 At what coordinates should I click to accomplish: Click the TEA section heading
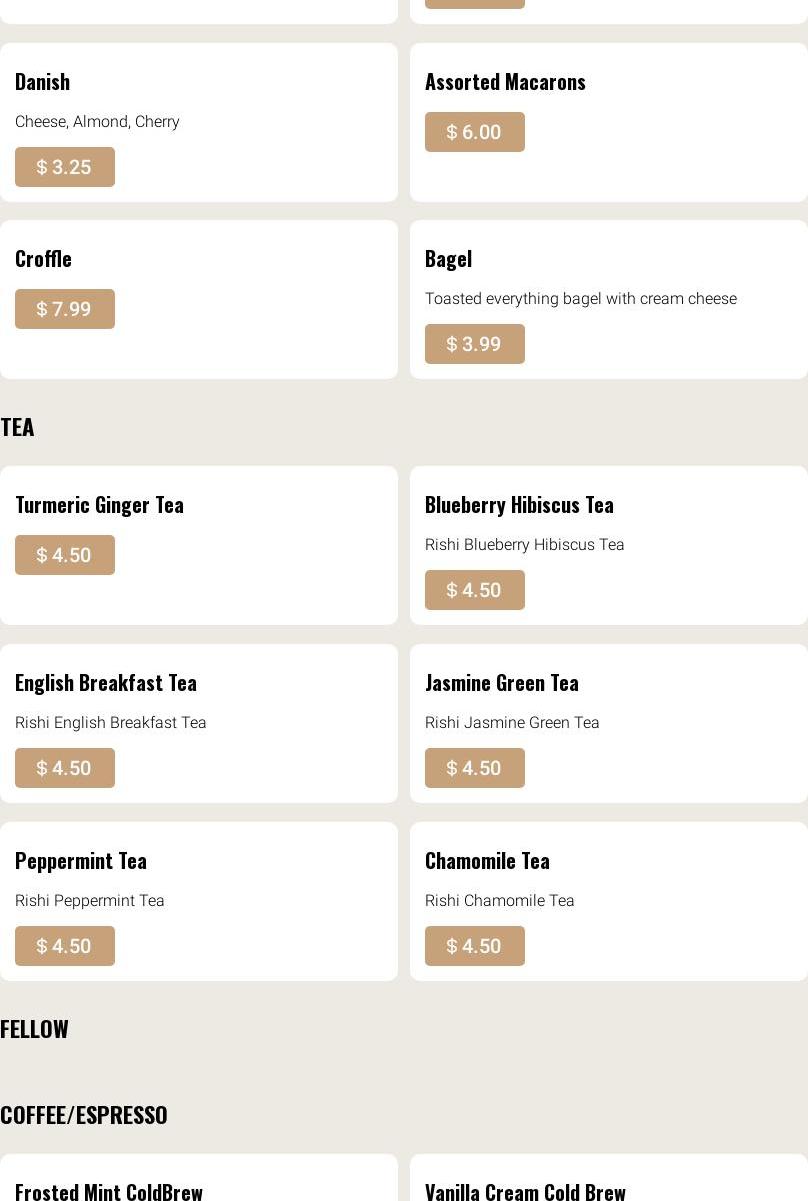(17, 427)
